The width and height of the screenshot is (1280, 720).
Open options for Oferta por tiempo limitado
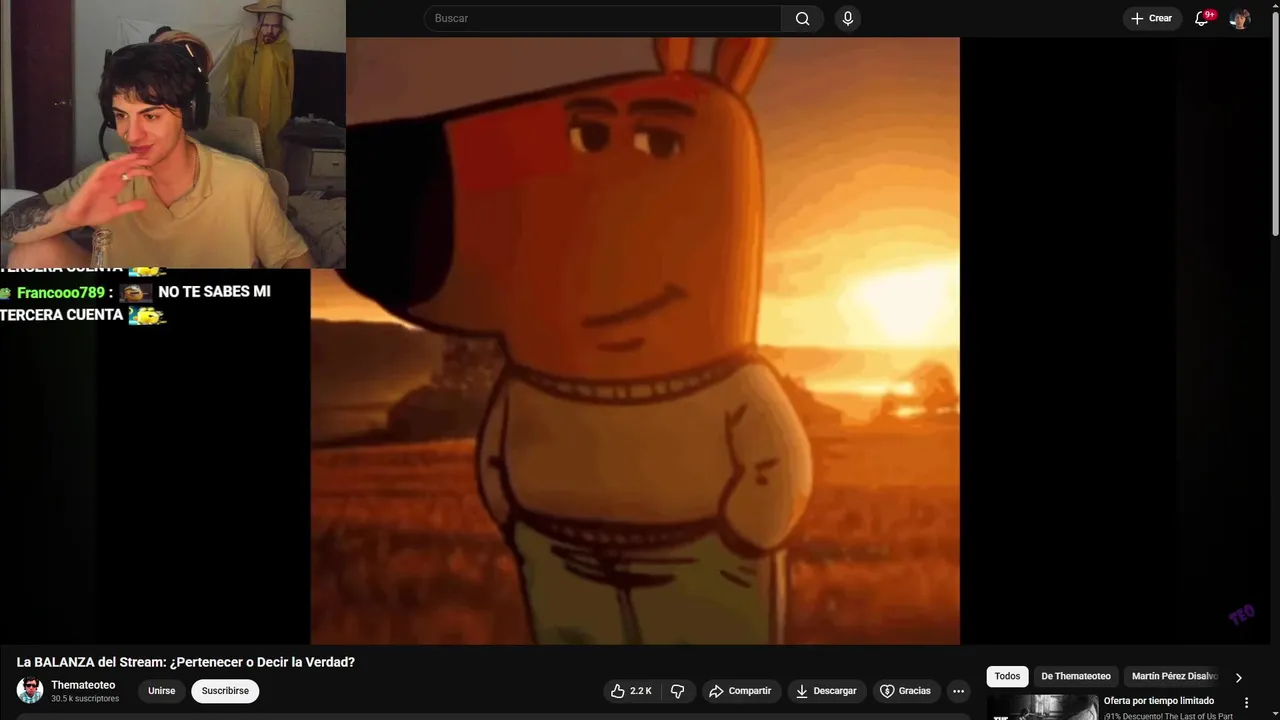(x=1246, y=703)
